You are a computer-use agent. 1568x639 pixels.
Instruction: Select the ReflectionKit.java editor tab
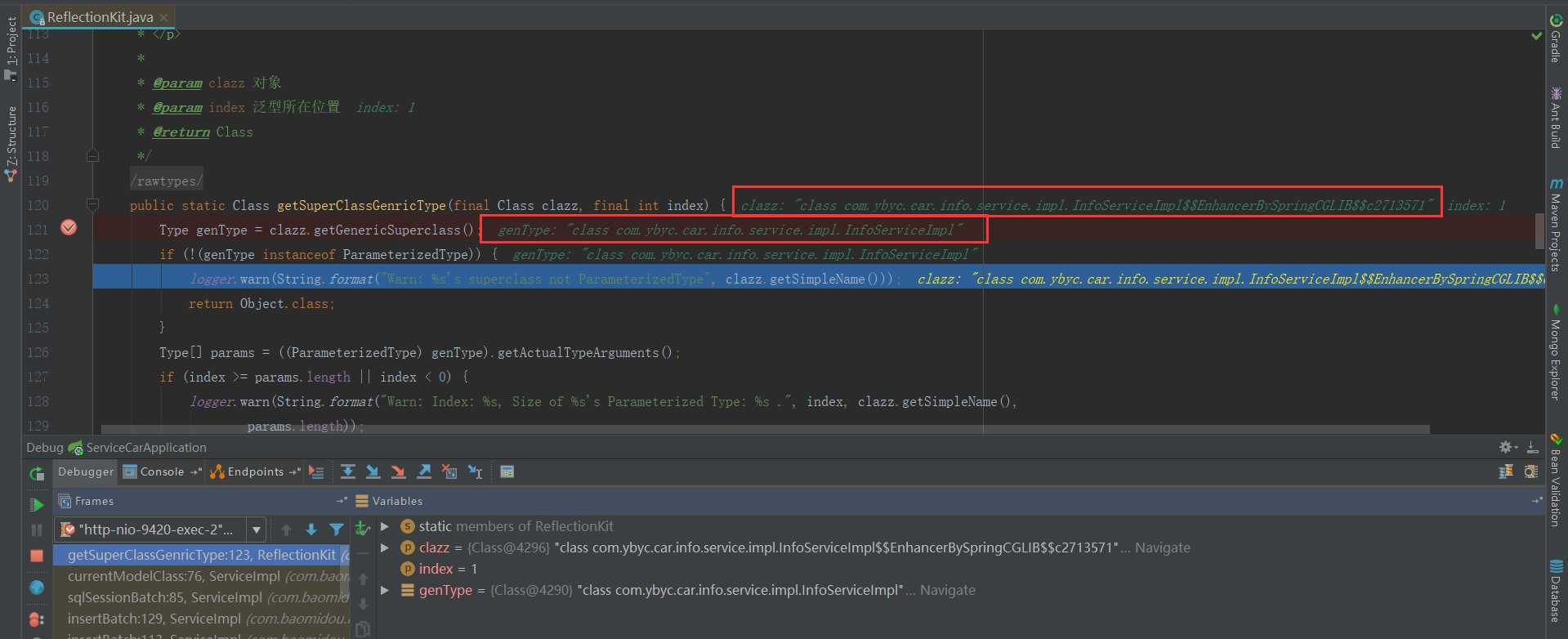coord(100,17)
